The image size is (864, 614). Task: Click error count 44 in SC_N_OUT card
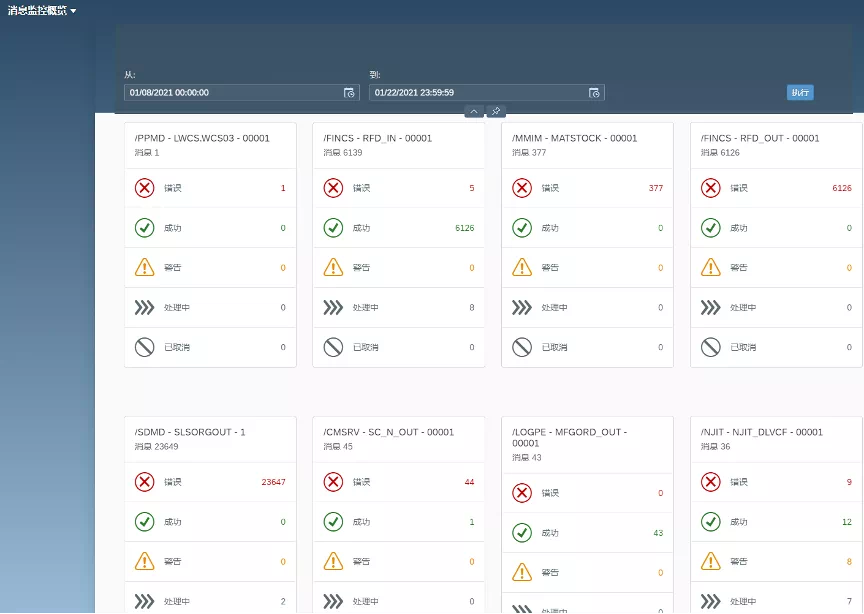click(x=469, y=482)
